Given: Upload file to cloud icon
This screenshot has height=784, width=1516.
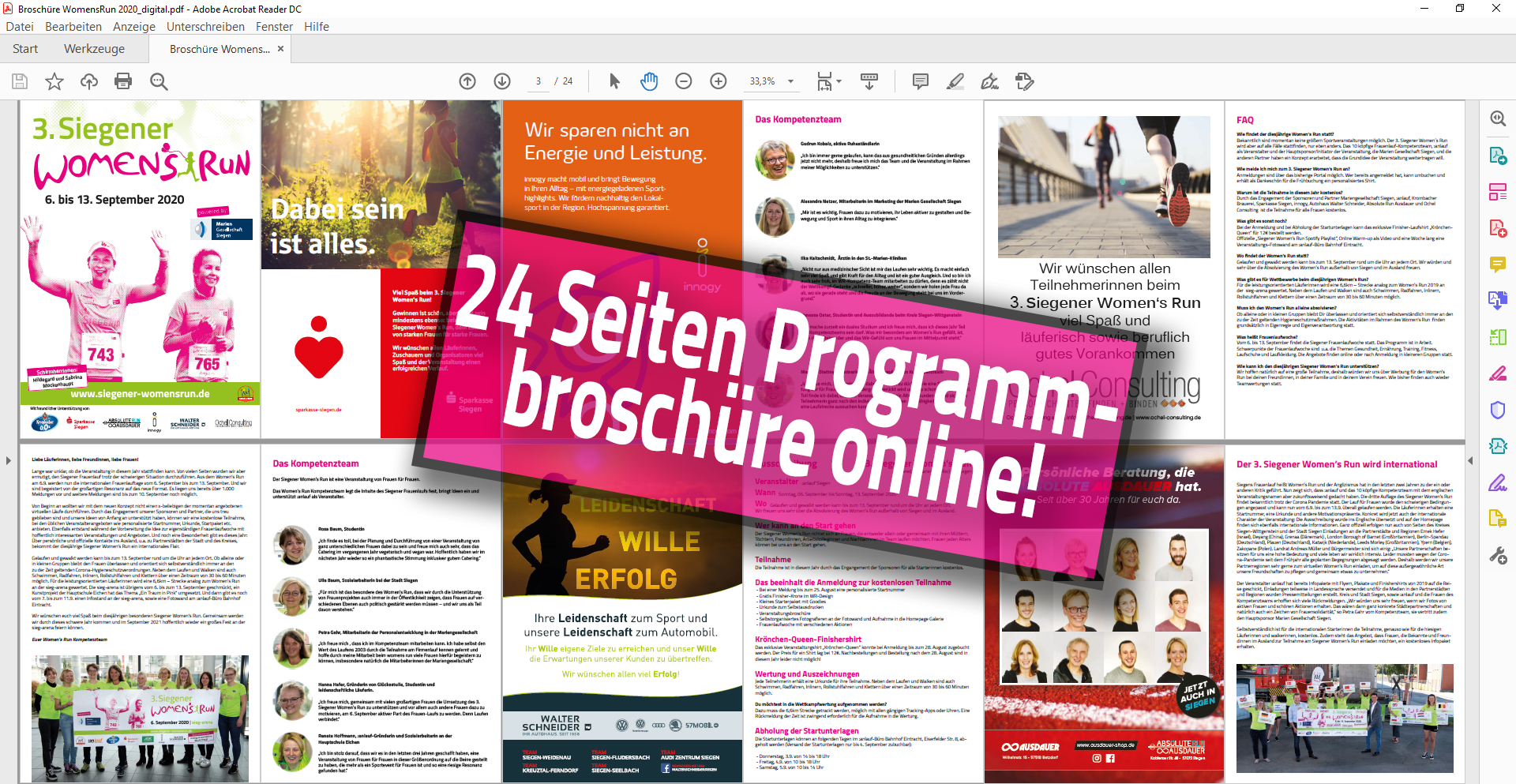Looking at the screenshot, I should click(89, 81).
